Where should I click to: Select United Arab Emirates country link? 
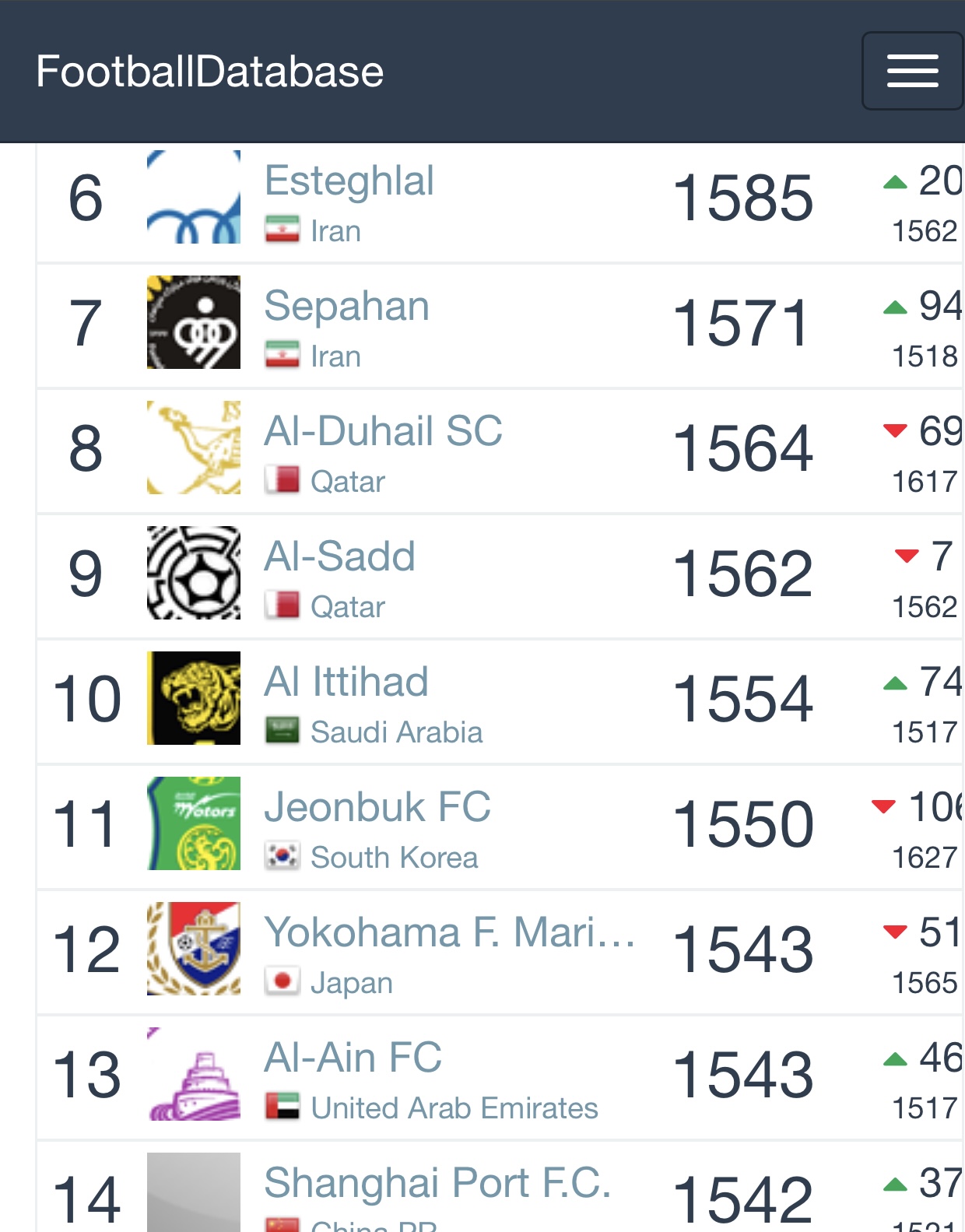(454, 1108)
